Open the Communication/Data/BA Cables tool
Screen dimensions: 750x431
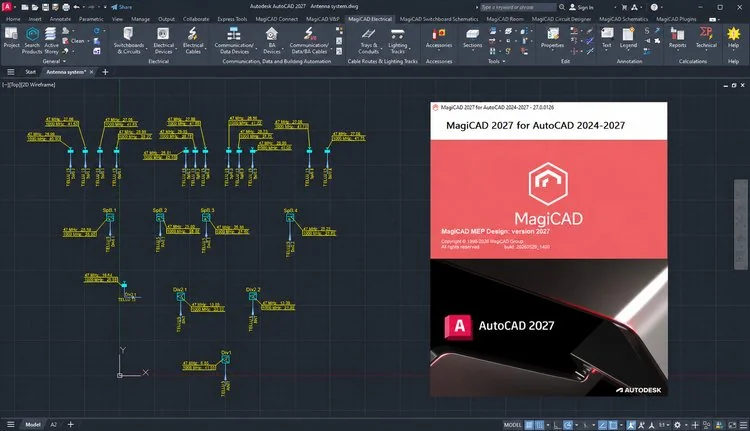pyautogui.click(x=309, y=40)
